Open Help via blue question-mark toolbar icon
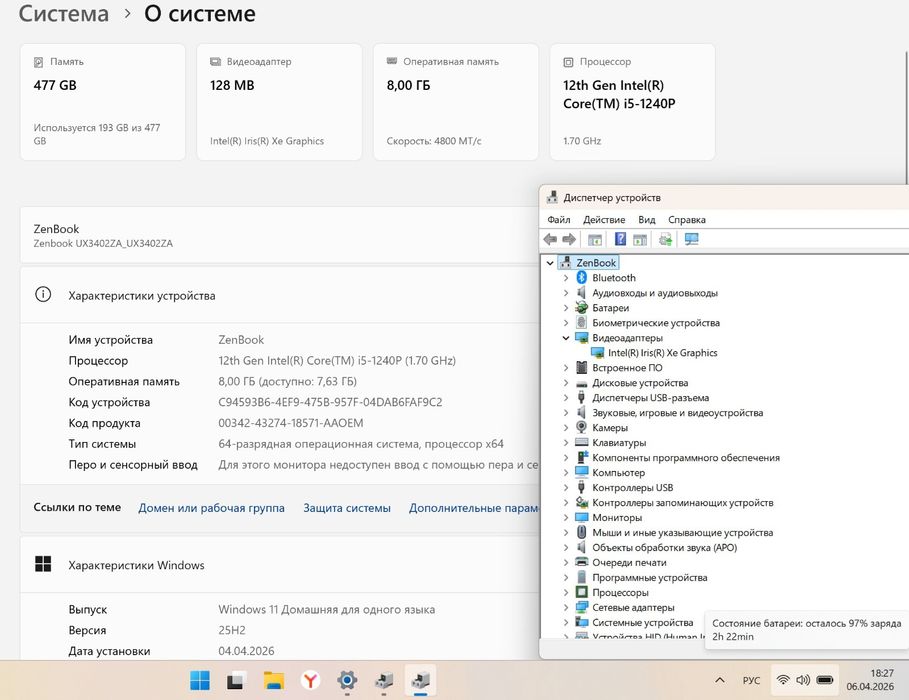 click(x=620, y=239)
